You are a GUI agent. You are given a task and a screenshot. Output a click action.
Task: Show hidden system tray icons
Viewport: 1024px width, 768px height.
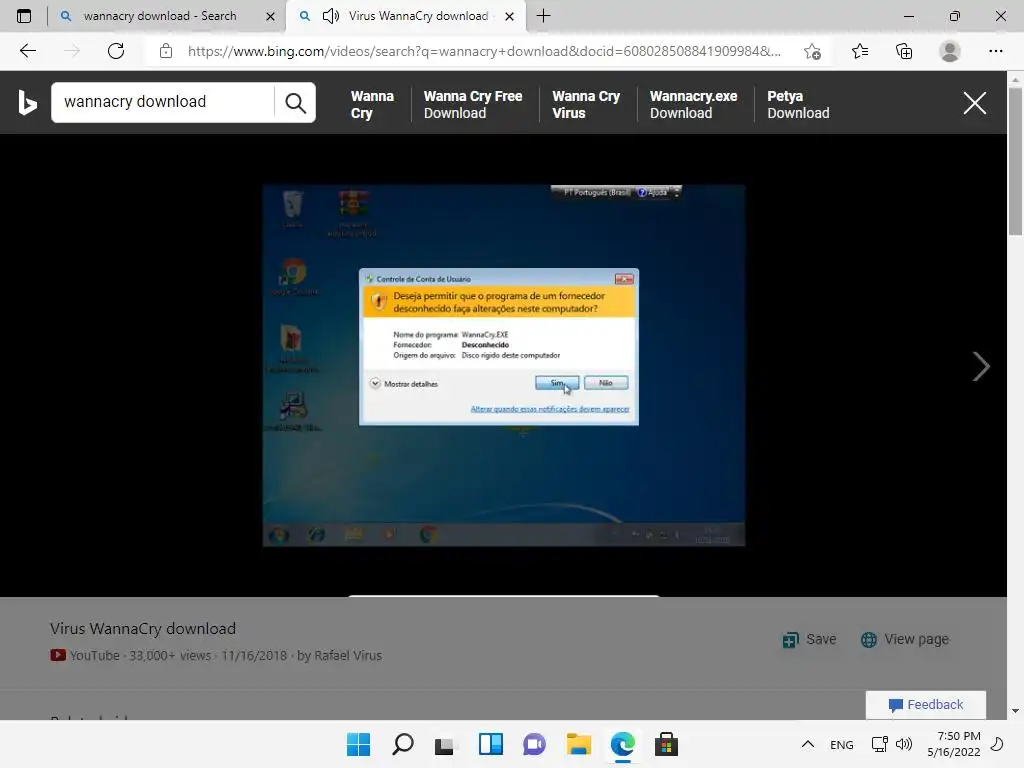808,744
